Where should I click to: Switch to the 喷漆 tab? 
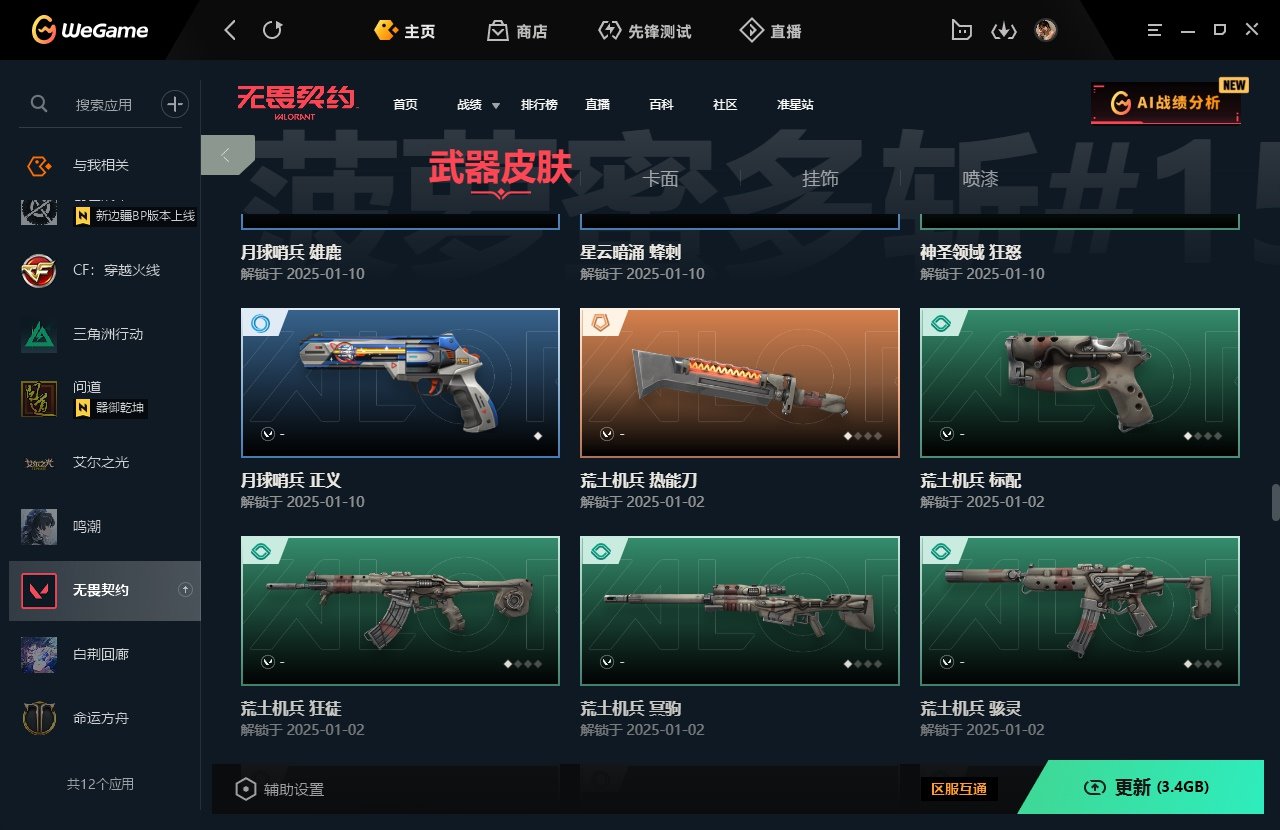(980, 179)
